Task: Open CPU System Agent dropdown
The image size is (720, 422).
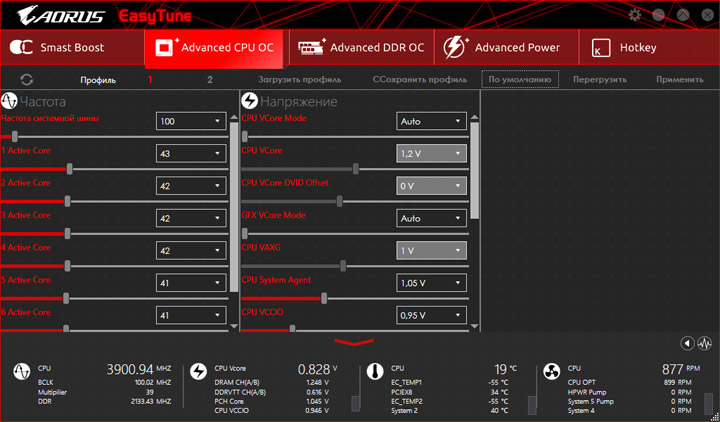Action: 431,283
